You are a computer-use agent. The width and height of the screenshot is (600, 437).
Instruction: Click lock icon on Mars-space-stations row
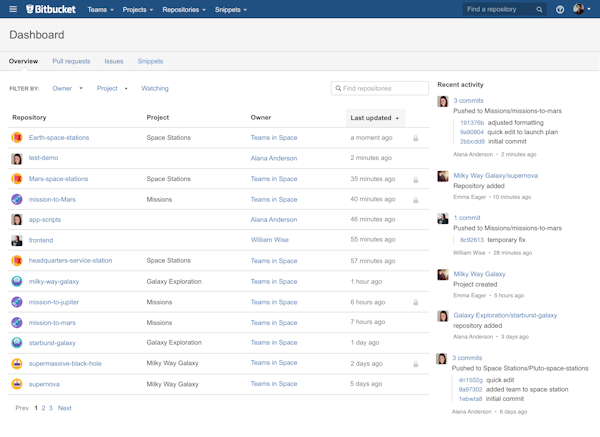tap(416, 179)
